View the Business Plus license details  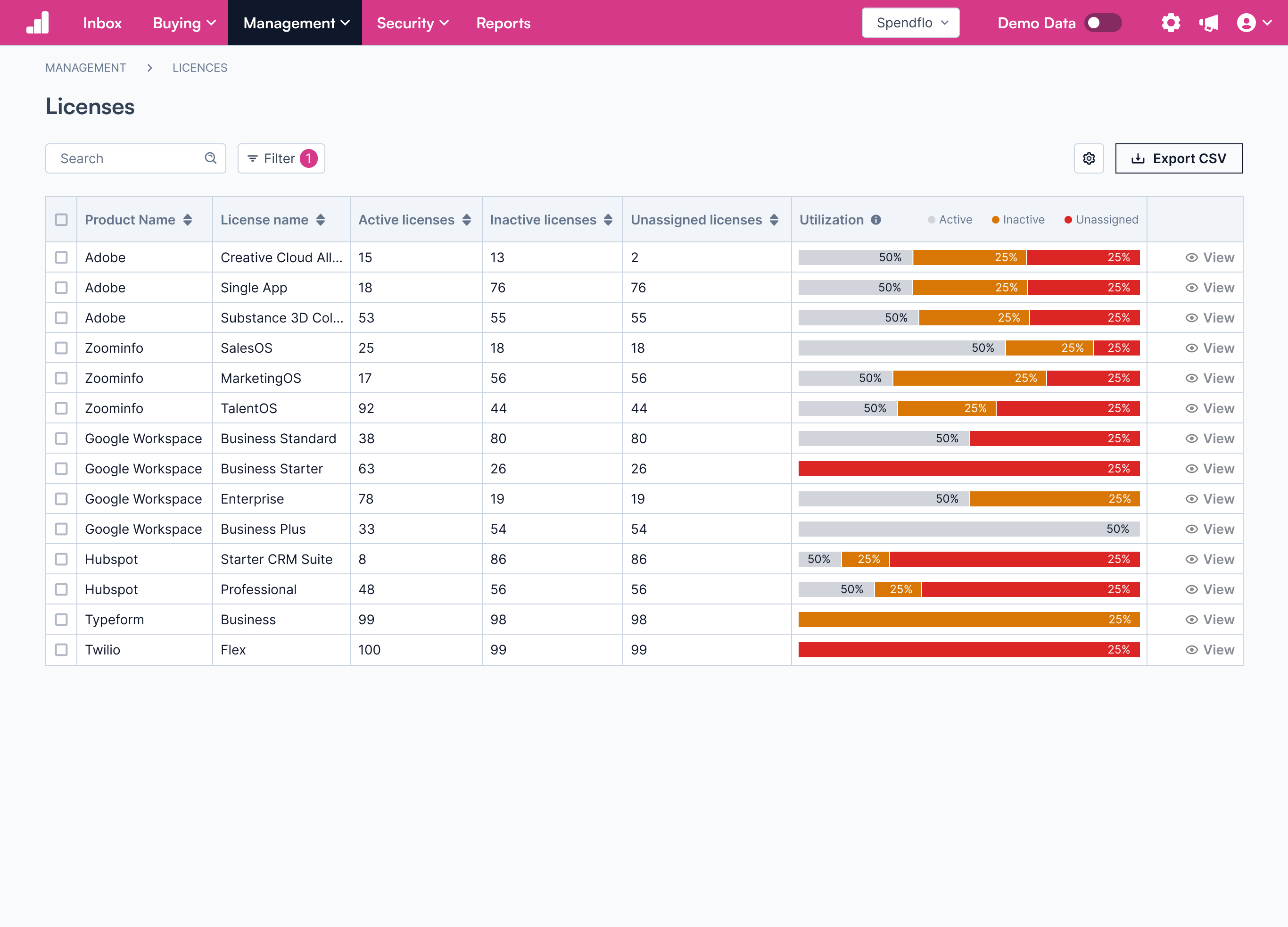pyautogui.click(x=1210, y=529)
